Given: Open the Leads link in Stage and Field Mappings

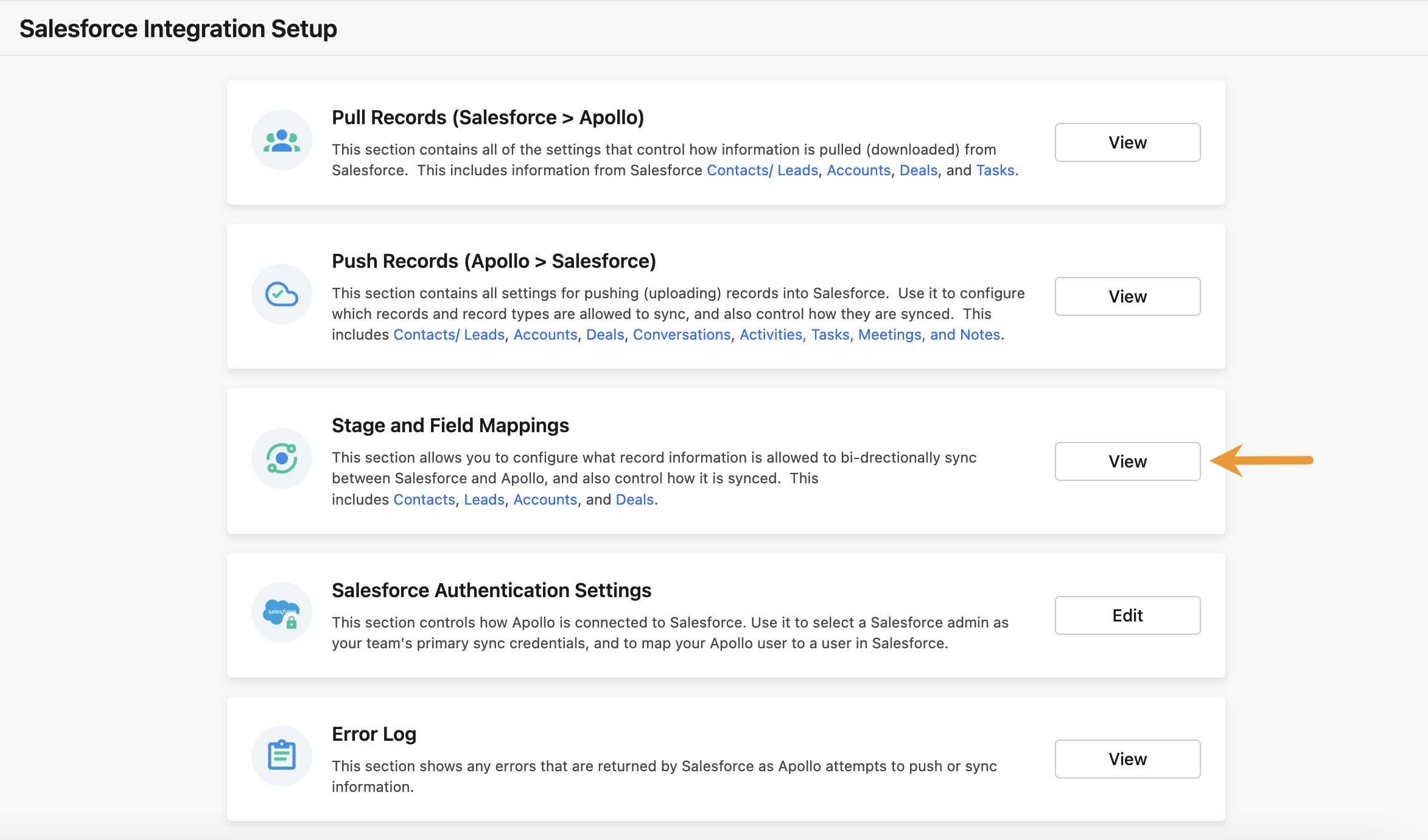Looking at the screenshot, I should click(x=483, y=499).
